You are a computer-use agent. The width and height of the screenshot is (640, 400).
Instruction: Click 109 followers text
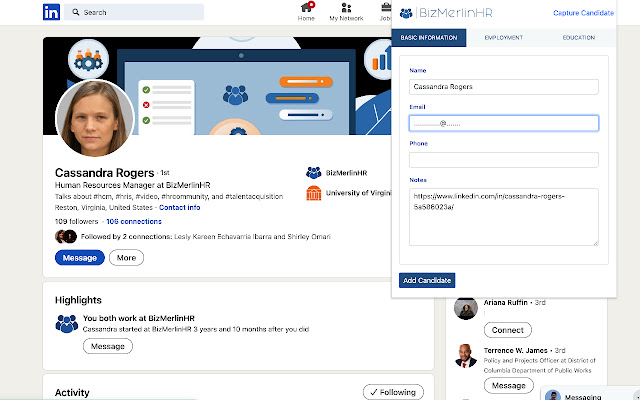point(76,222)
